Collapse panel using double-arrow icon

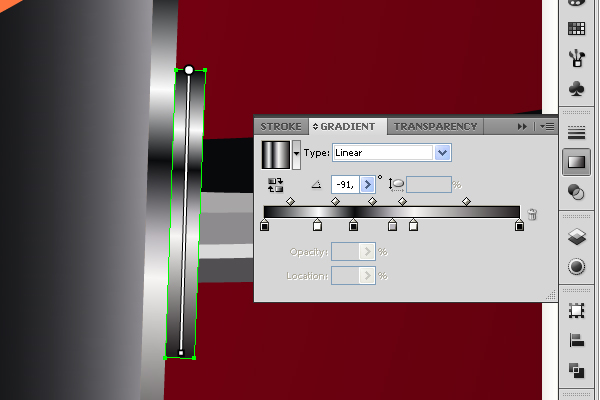point(522,127)
